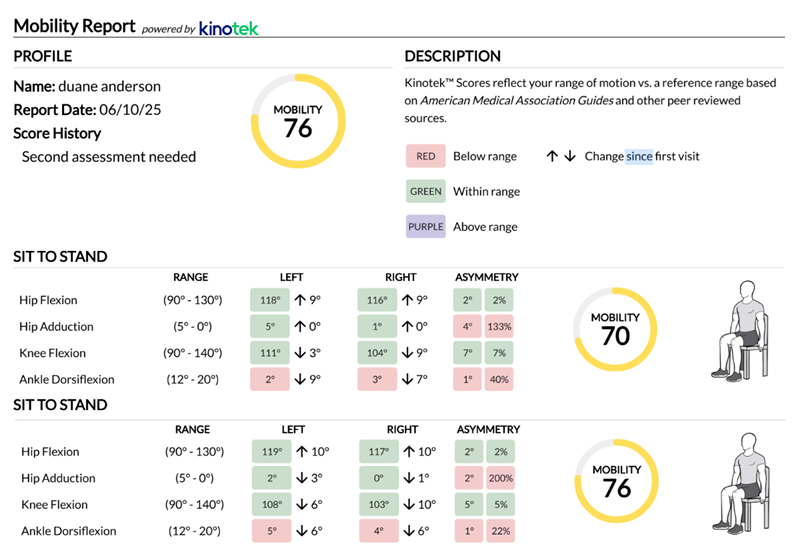803x545 pixels.
Task: Select the 104° right Knee Flexion value
Action: pos(377,353)
